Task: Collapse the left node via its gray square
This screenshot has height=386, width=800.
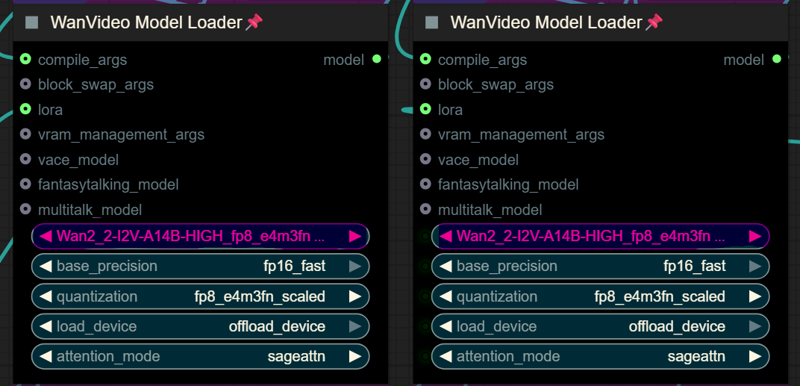Action: (32, 22)
